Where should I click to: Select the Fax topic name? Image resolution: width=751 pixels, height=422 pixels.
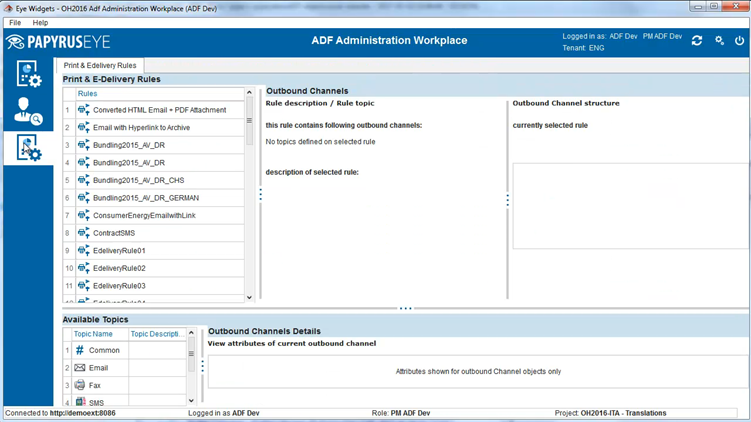(94, 385)
